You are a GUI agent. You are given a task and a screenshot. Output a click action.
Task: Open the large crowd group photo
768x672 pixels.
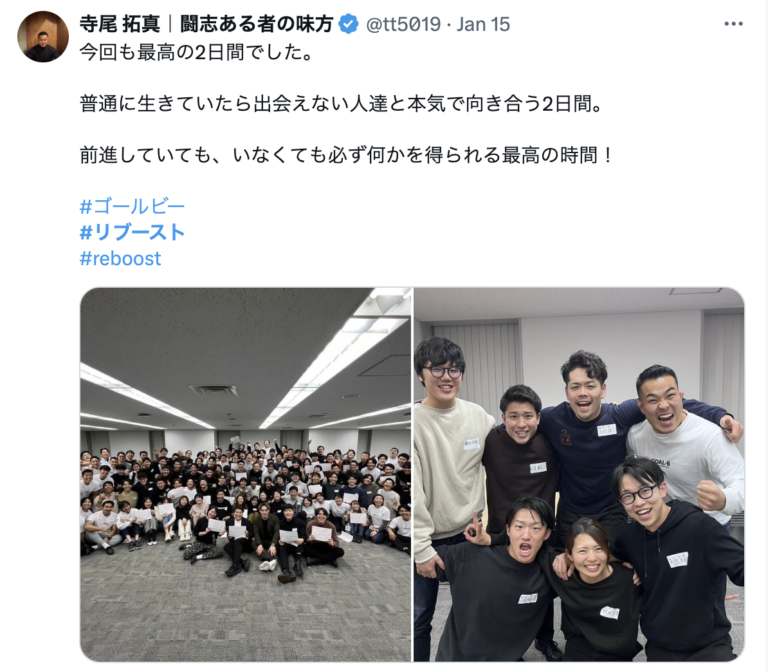(x=245, y=474)
